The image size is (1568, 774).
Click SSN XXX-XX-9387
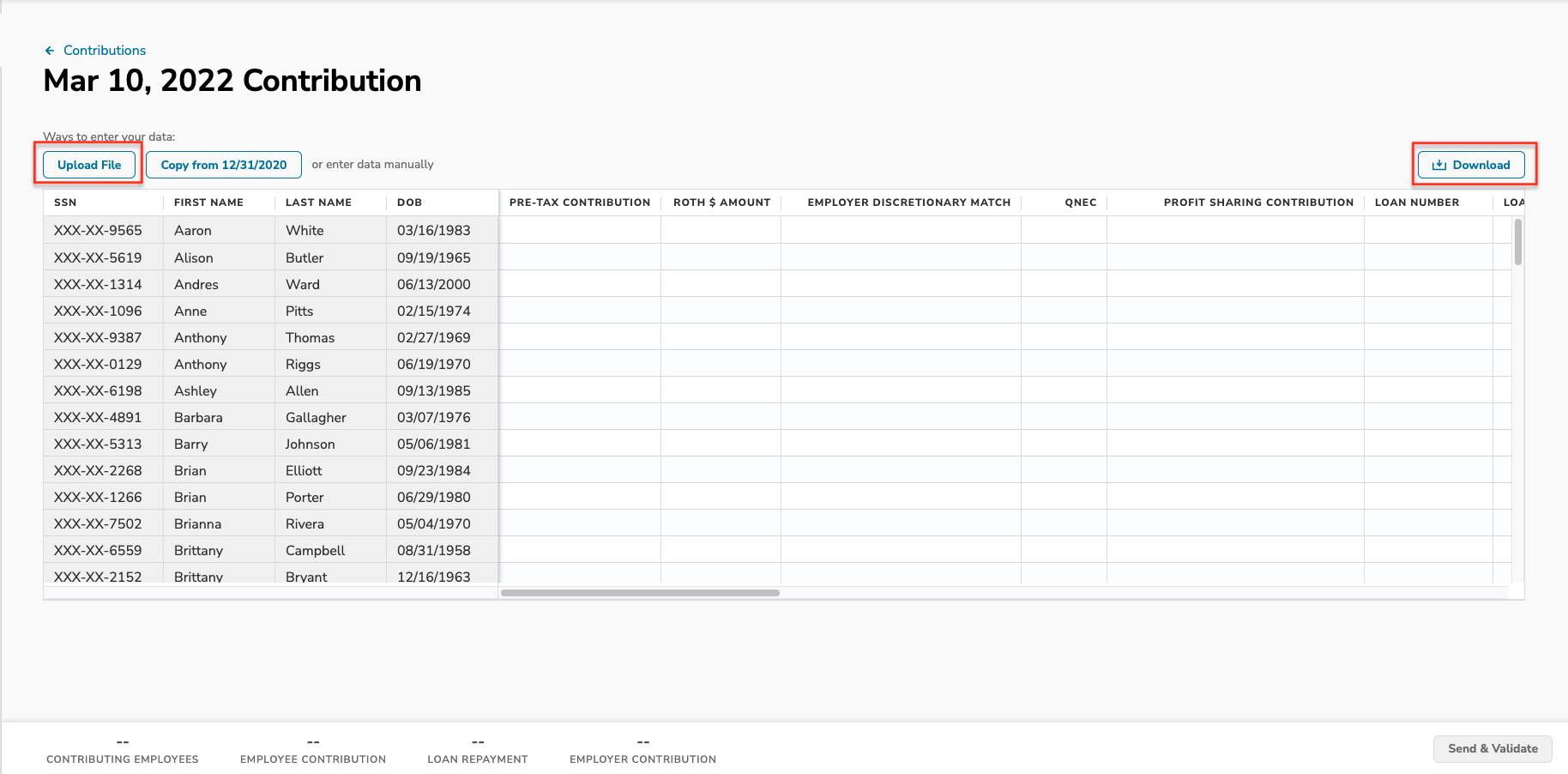coord(98,337)
